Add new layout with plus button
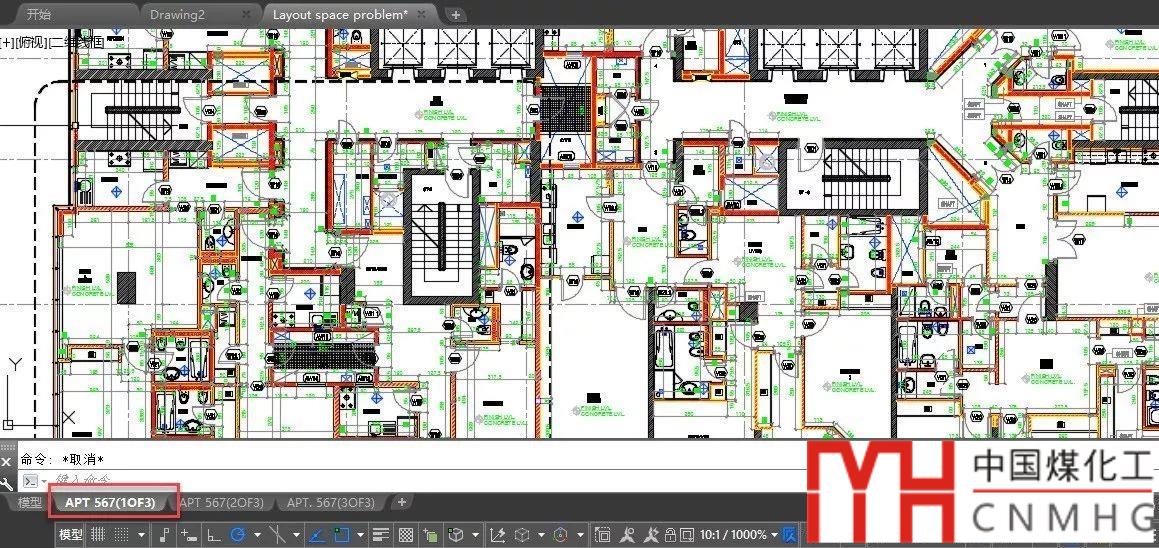 [x=401, y=502]
